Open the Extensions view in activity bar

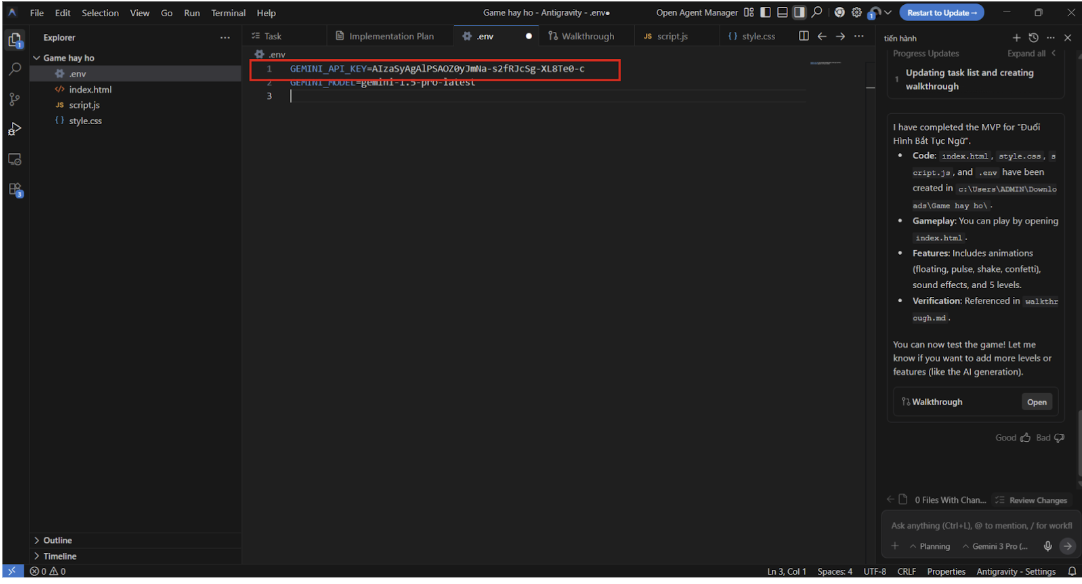(15, 189)
